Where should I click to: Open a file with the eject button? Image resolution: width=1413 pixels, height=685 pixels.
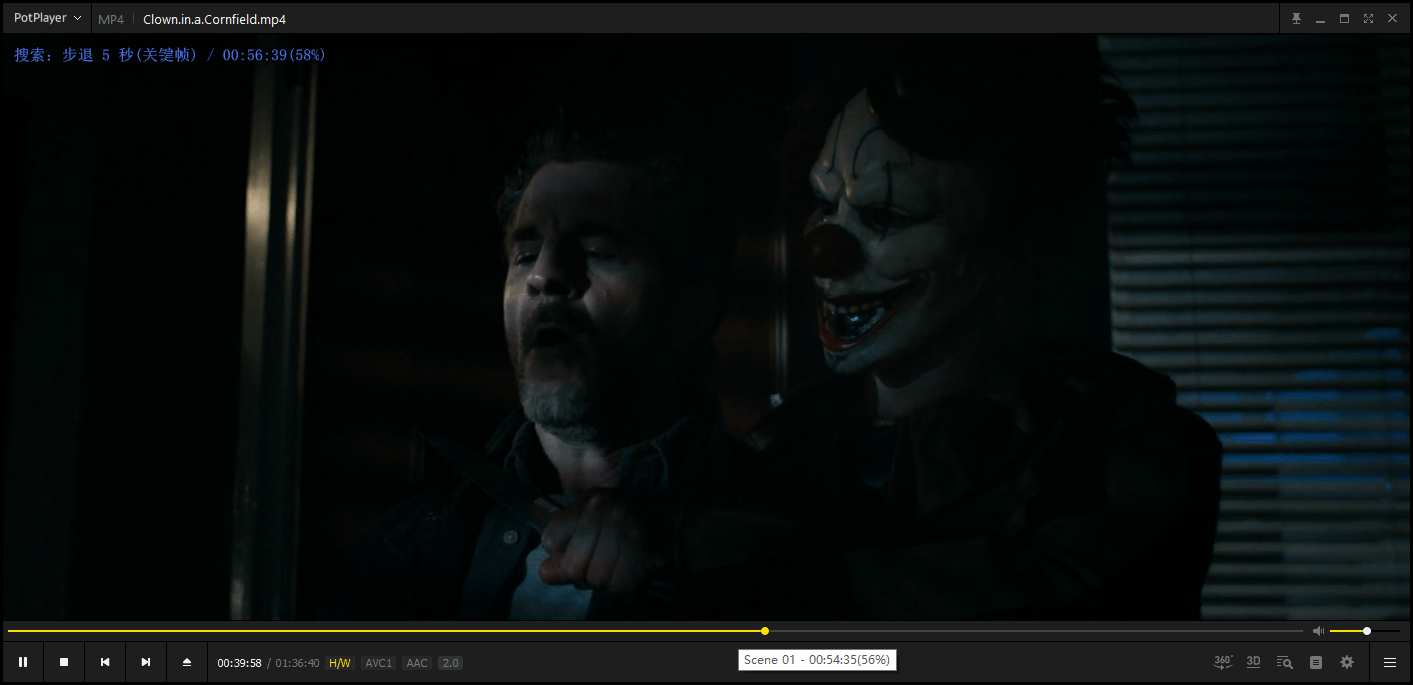(187, 662)
